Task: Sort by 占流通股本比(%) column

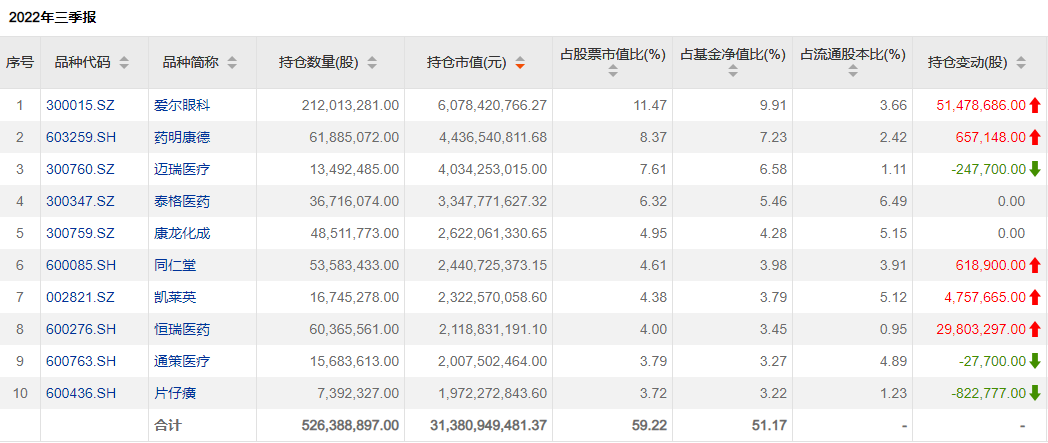Action: (852, 71)
